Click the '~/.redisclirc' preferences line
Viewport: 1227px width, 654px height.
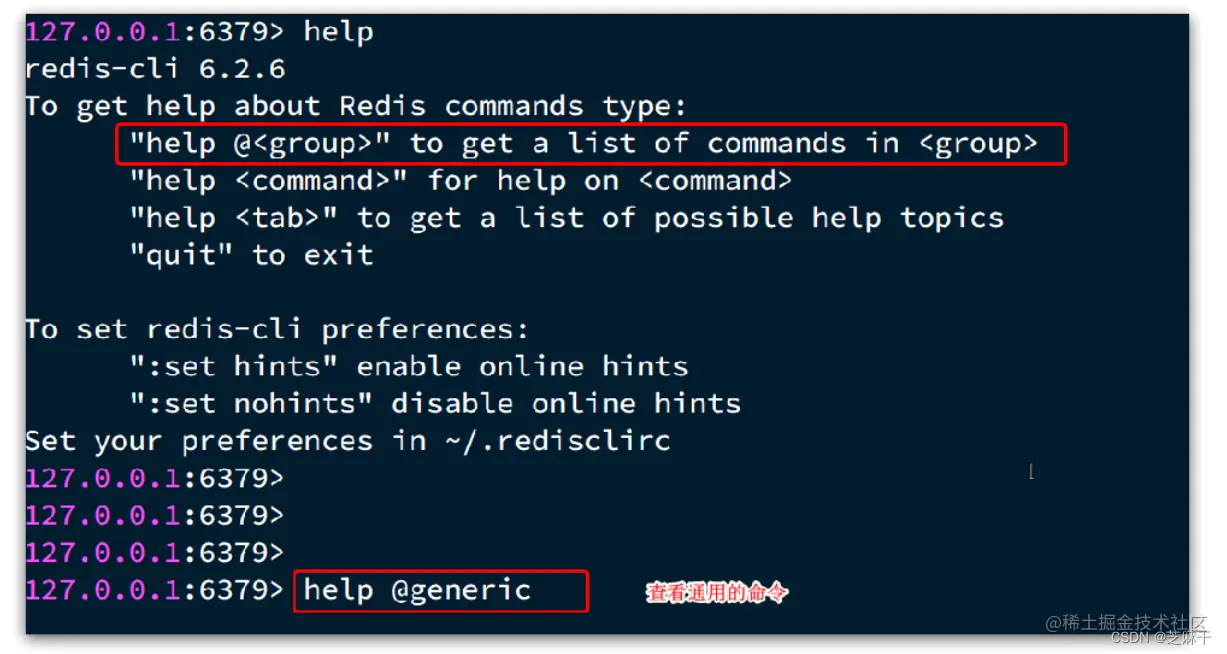click(348, 441)
